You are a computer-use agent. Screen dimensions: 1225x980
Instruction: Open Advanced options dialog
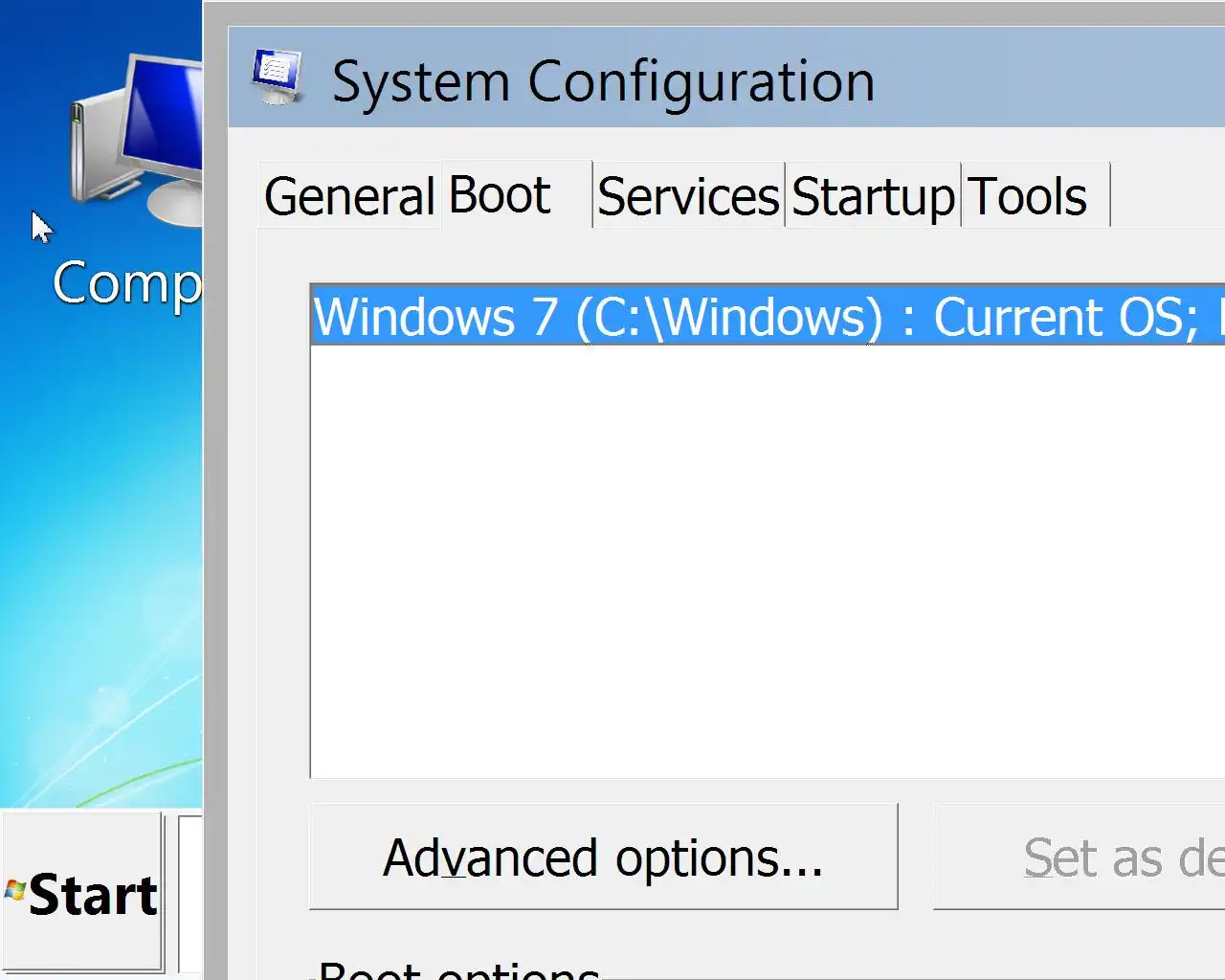(604, 857)
